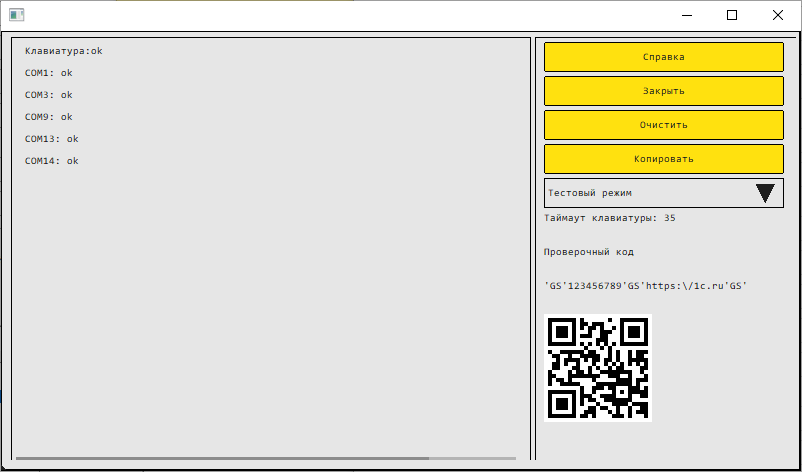The height and width of the screenshot is (472, 802).
Task: Maximize the window
Action: [x=732, y=15]
